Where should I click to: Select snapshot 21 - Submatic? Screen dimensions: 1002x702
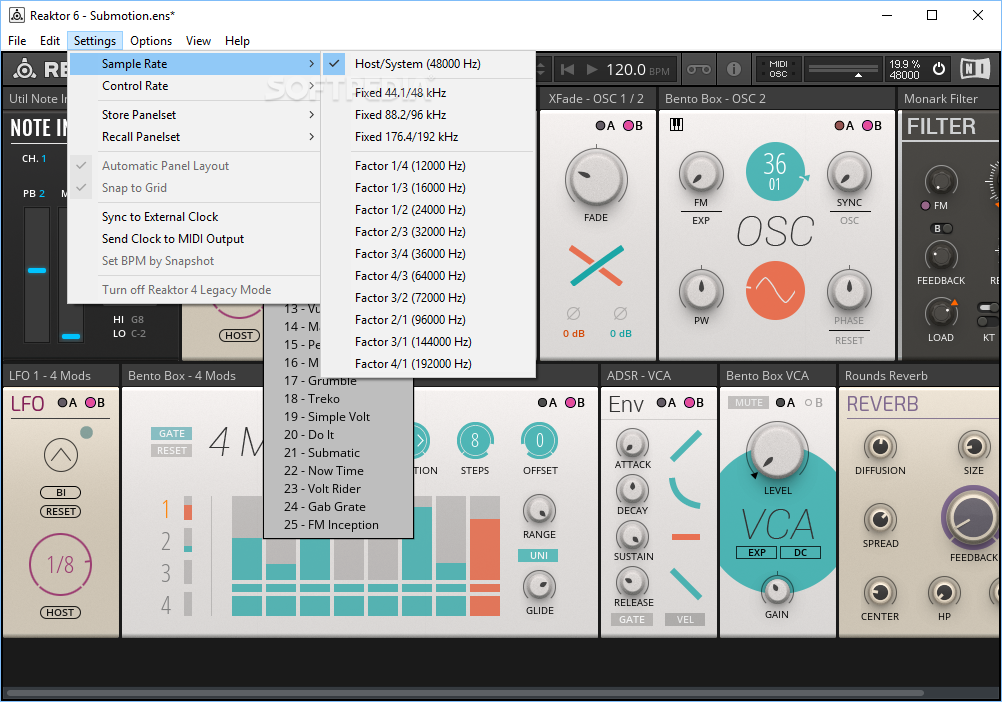[x=338, y=453]
